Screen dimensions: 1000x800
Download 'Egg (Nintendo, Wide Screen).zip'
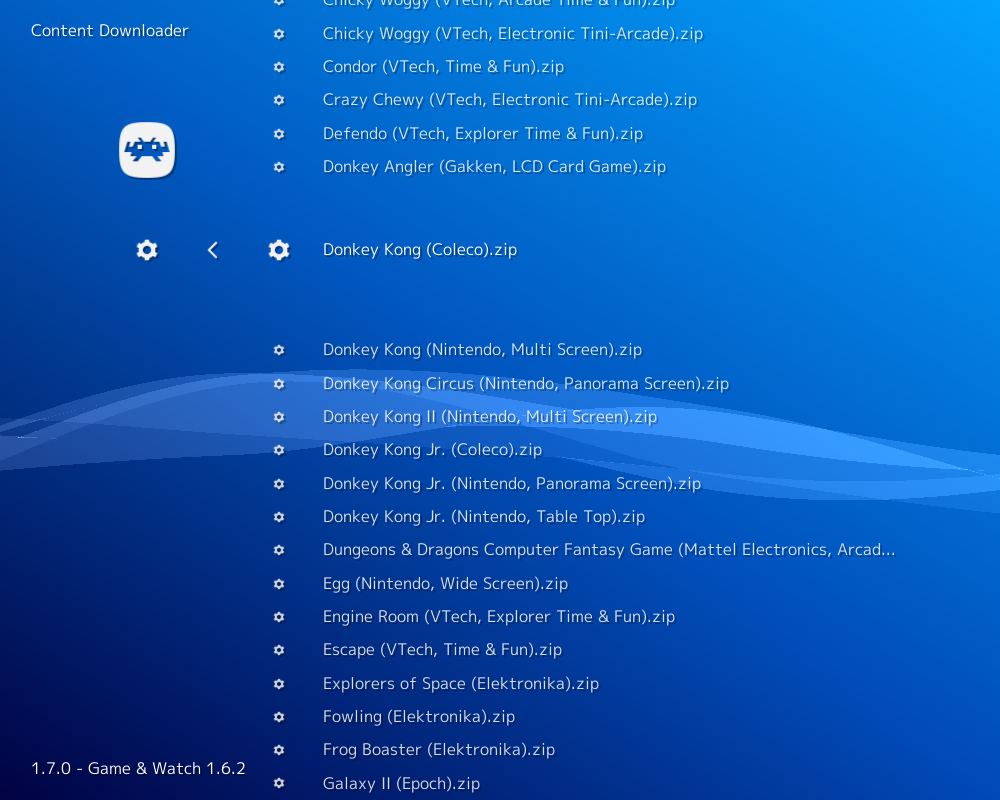[445, 584]
